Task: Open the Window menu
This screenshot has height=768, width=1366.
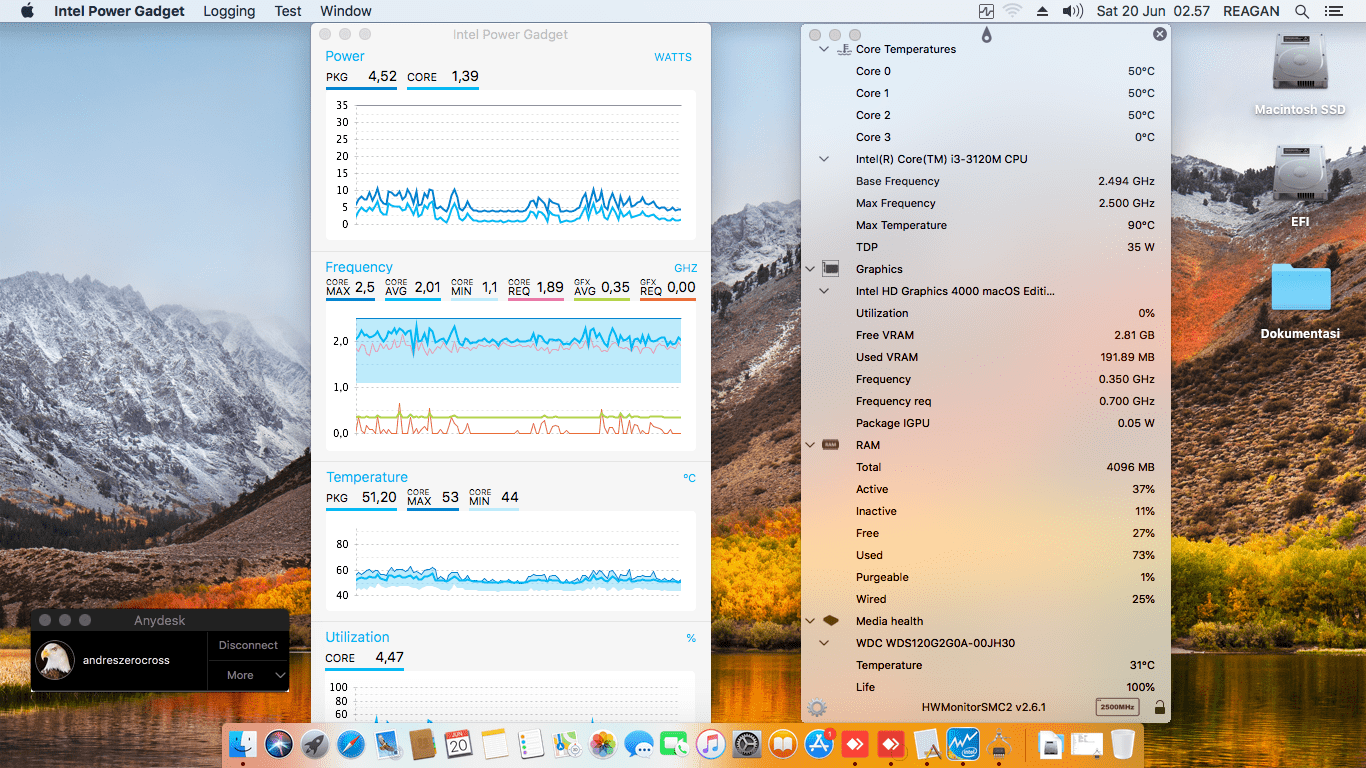Action: pos(345,11)
